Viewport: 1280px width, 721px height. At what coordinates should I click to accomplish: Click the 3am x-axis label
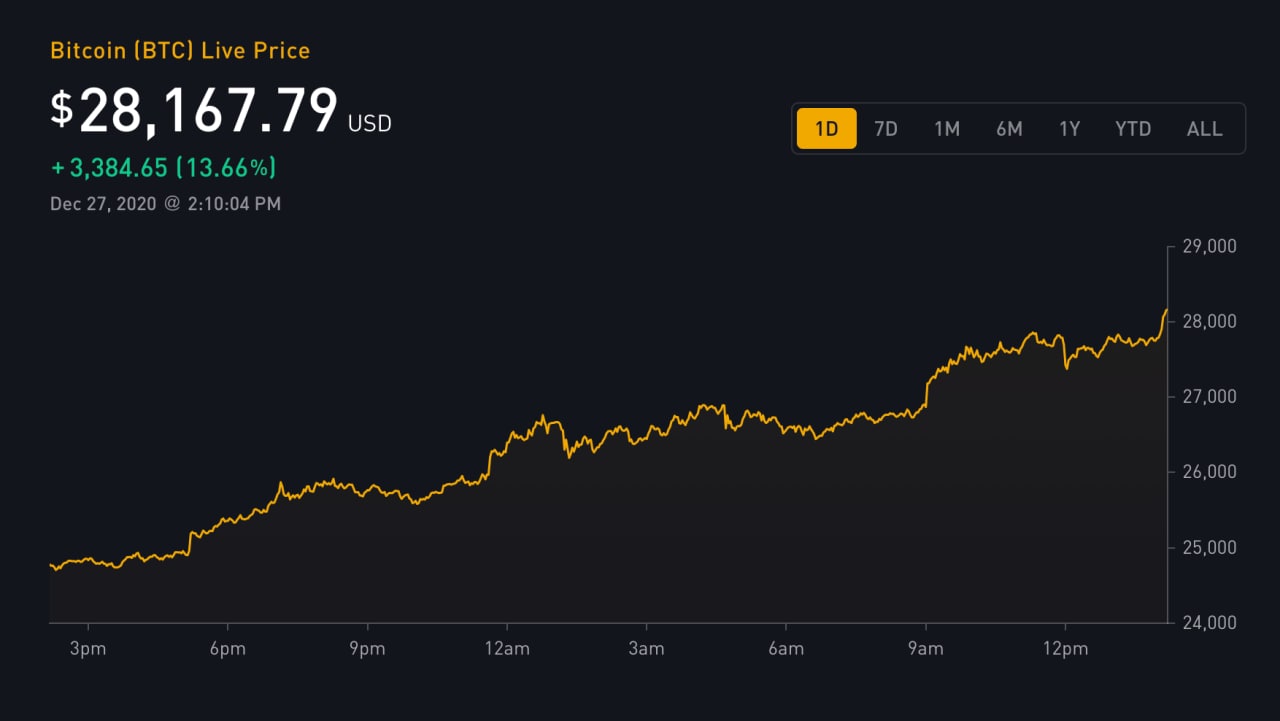tap(646, 649)
